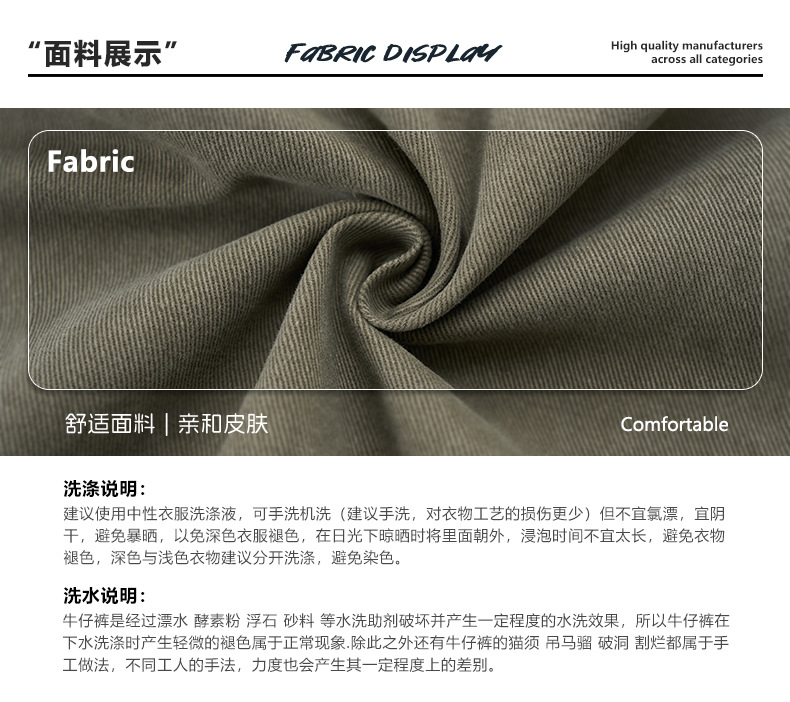The height and width of the screenshot is (702, 790).
Task: Click the "亲和皮肤" caption text
Action: point(223,424)
